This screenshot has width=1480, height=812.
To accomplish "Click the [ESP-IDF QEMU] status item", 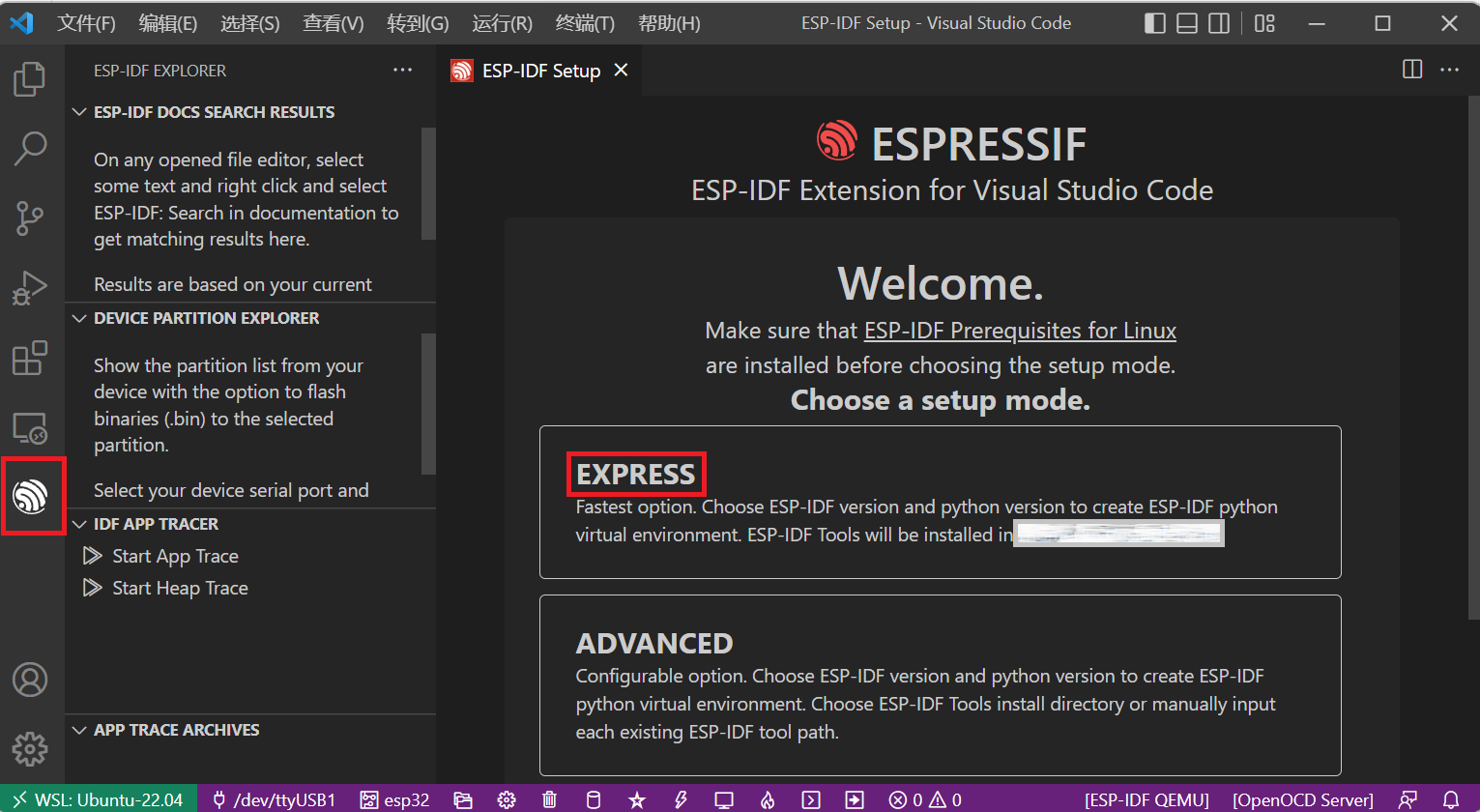I will pos(1146,799).
